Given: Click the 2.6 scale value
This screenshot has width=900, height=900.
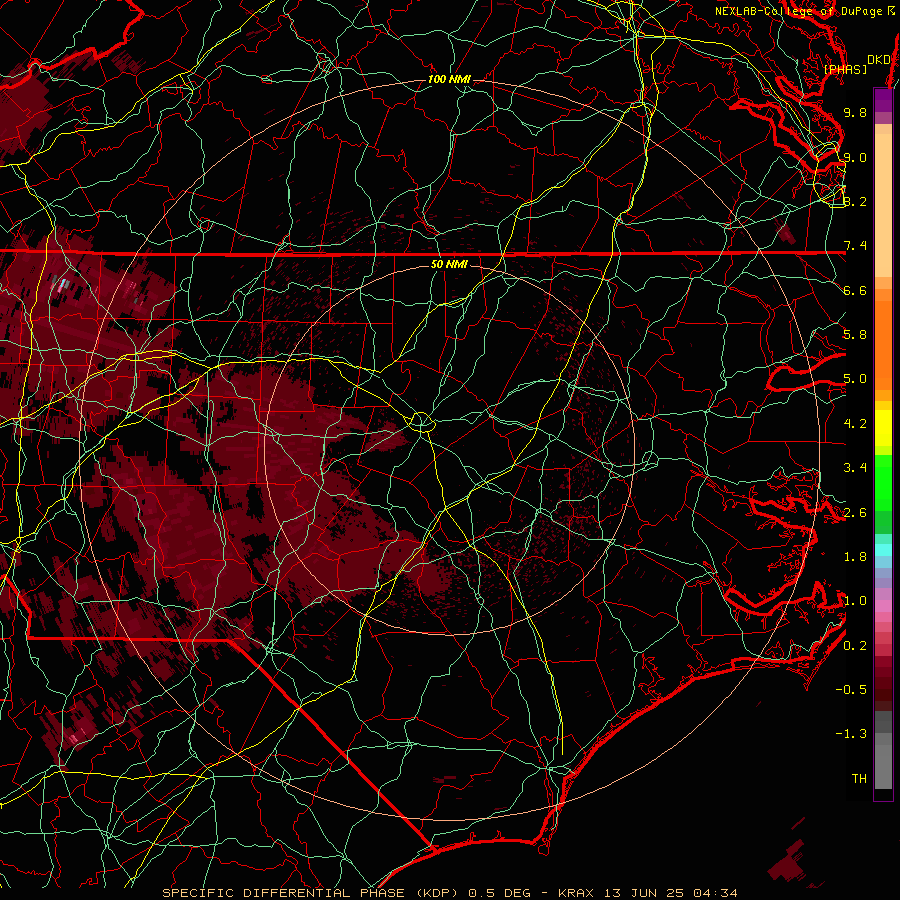Looking at the screenshot, I should tap(855, 513).
